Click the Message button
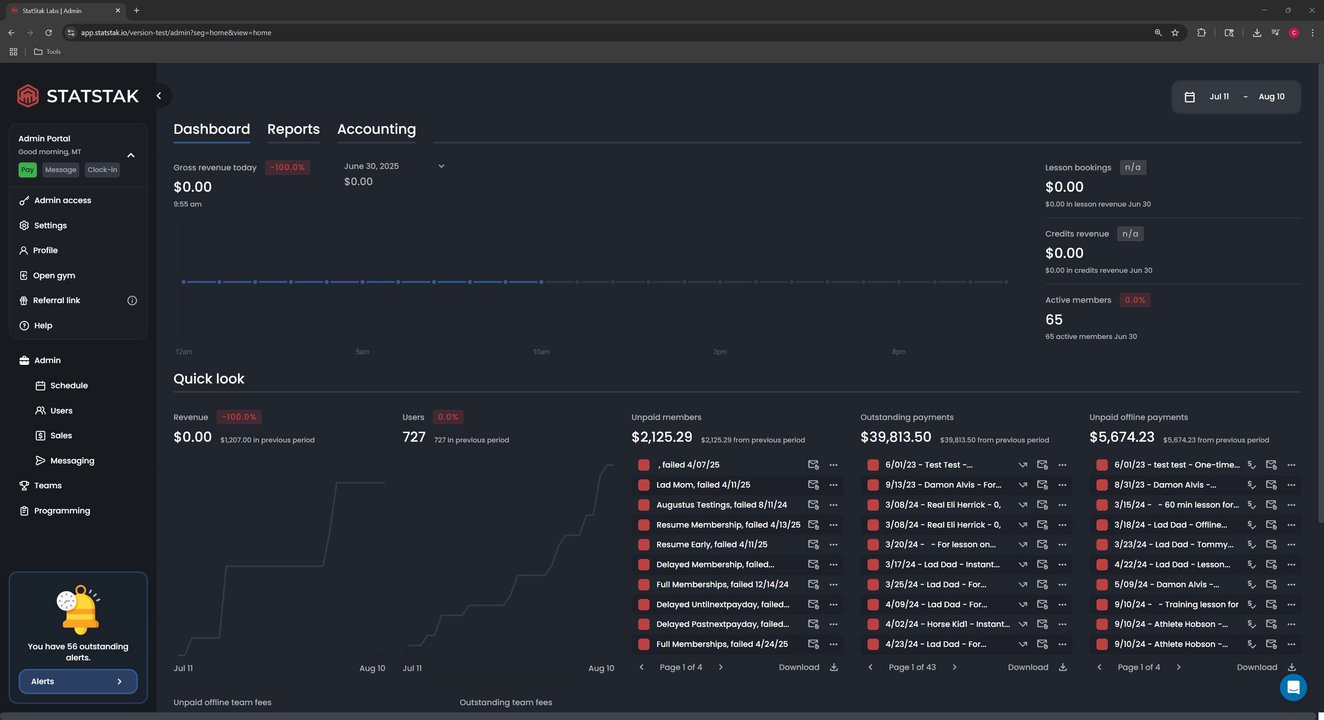This screenshot has width=1324, height=720. (x=60, y=170)
